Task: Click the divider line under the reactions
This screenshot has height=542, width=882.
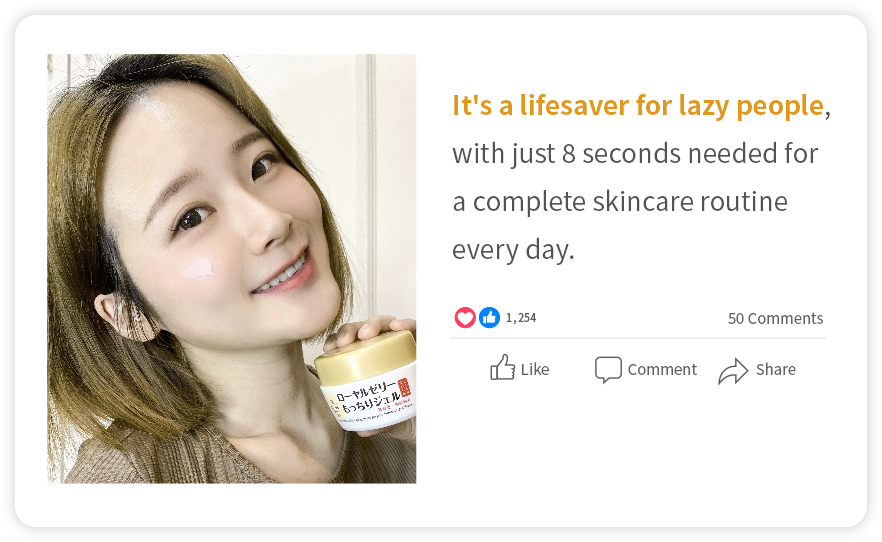Action: pos(638,338)
